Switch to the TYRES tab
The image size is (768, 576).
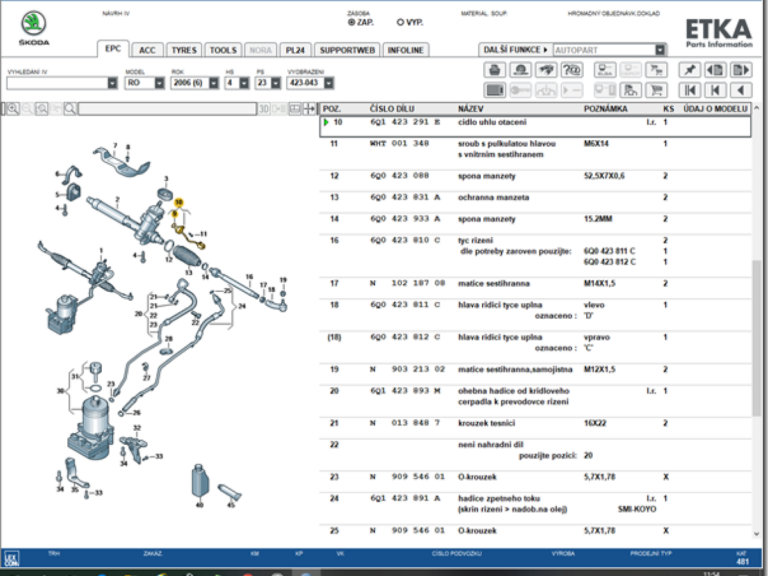pos(183,49)
